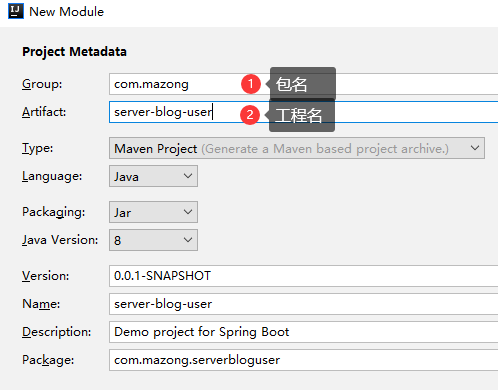Click the Version field with 0.0.1-SNAPSHOT
Viewport: 498px width, 390px height.
point(303,276)
